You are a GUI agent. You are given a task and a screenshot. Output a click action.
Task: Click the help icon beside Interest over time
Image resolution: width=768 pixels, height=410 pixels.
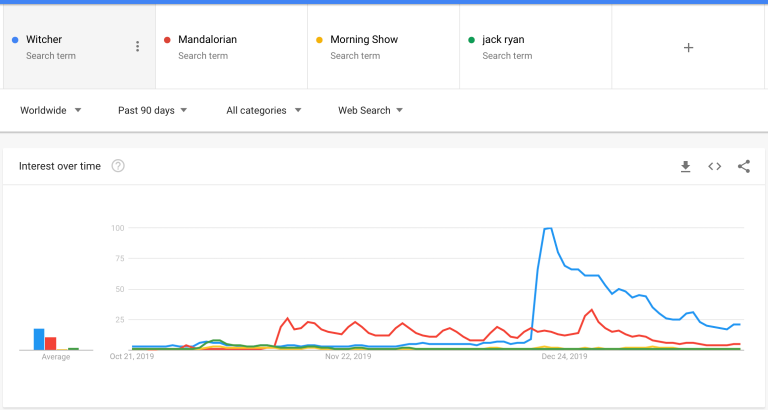[118, 166]
